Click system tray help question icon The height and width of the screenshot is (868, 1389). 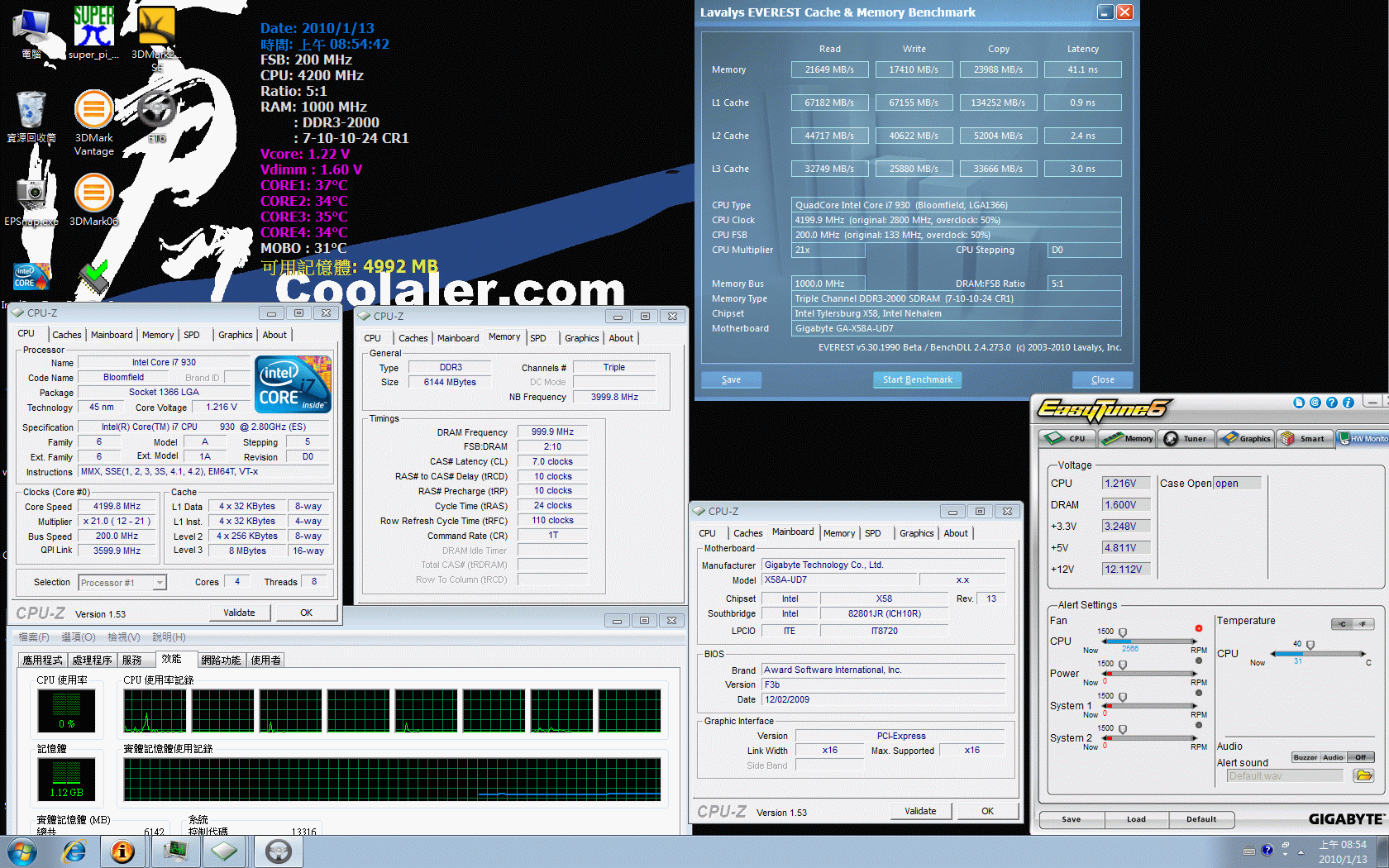tap(1267, 850)
